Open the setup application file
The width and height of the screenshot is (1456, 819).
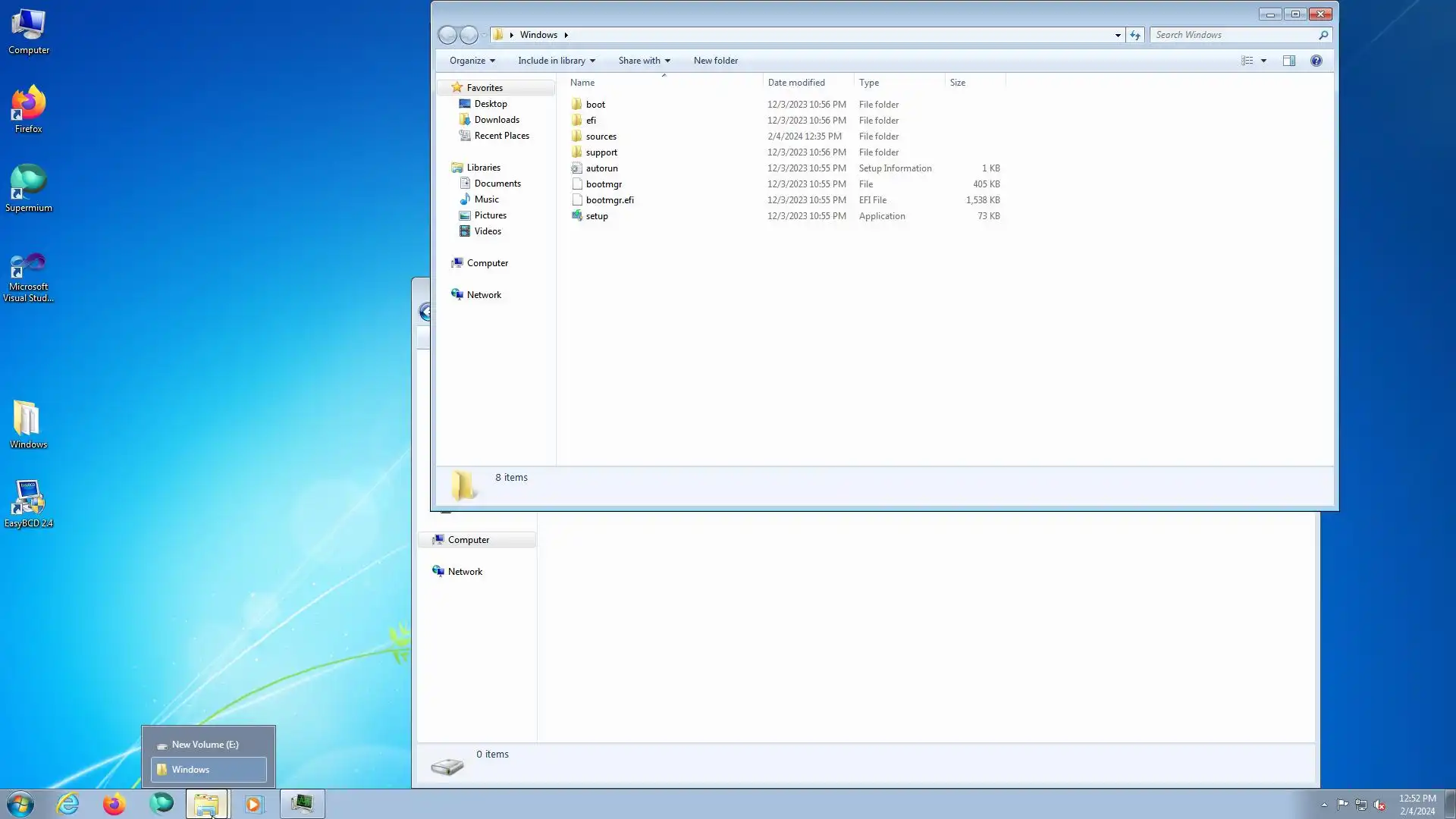click(596, 216)
